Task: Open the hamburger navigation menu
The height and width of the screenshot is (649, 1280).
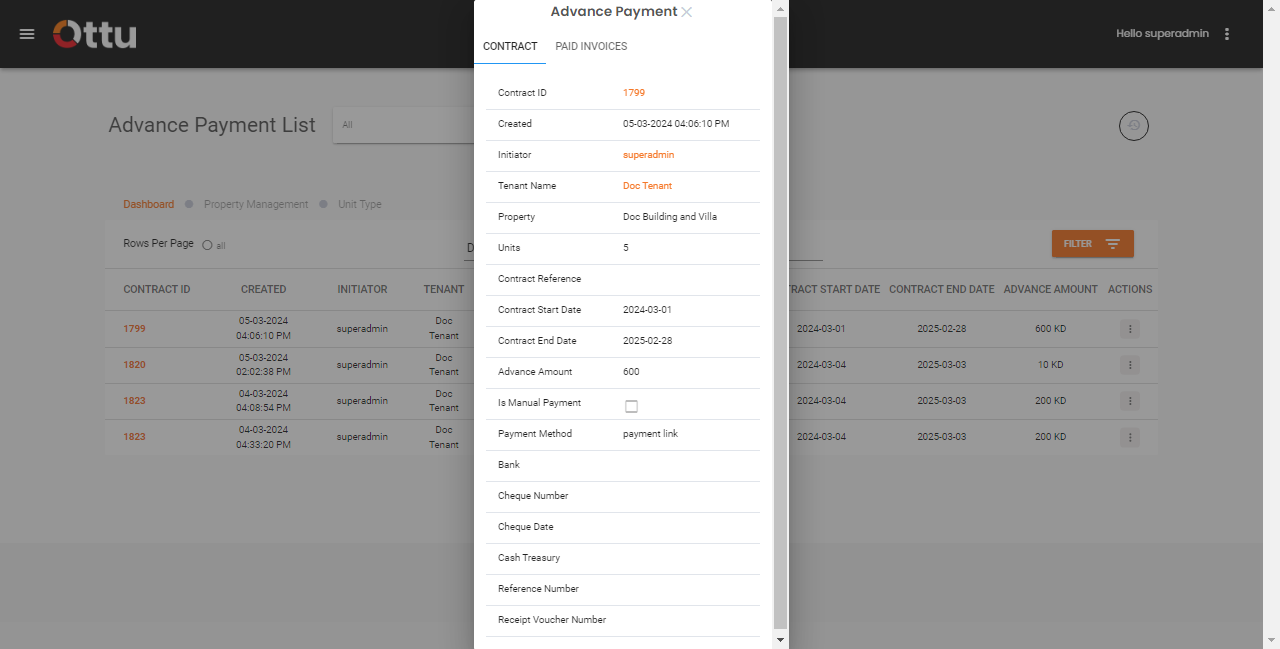Action: (26, 33)
